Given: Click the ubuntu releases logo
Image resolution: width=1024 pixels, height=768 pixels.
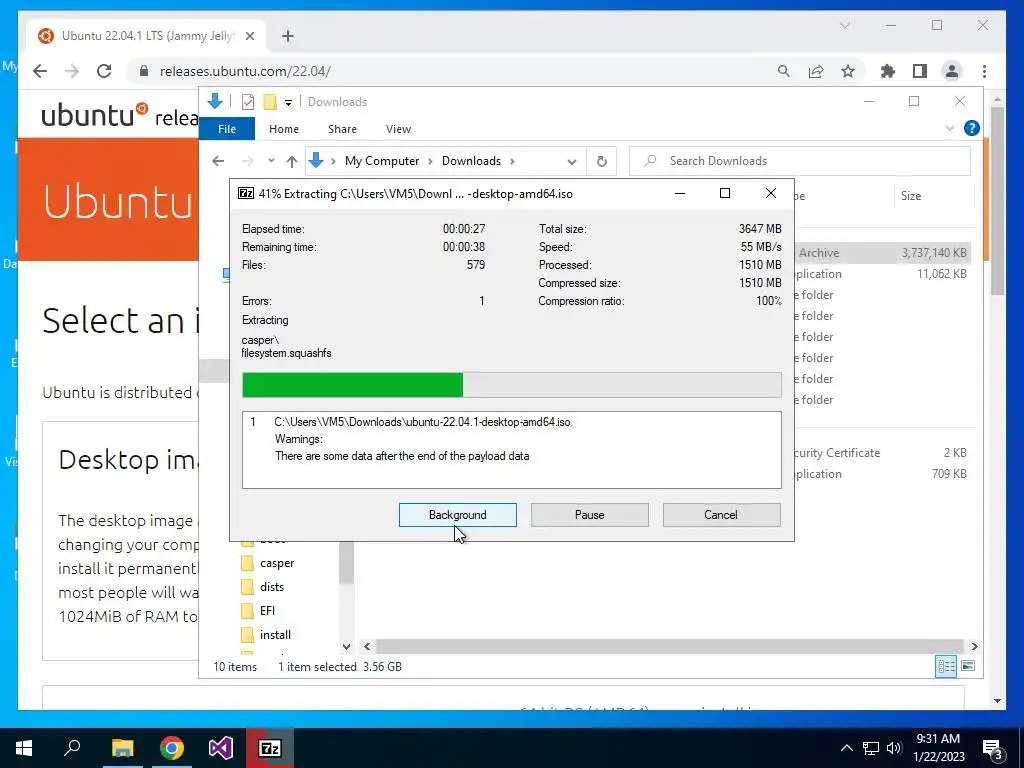Looking at the screenshot, I should pos(119,115).
